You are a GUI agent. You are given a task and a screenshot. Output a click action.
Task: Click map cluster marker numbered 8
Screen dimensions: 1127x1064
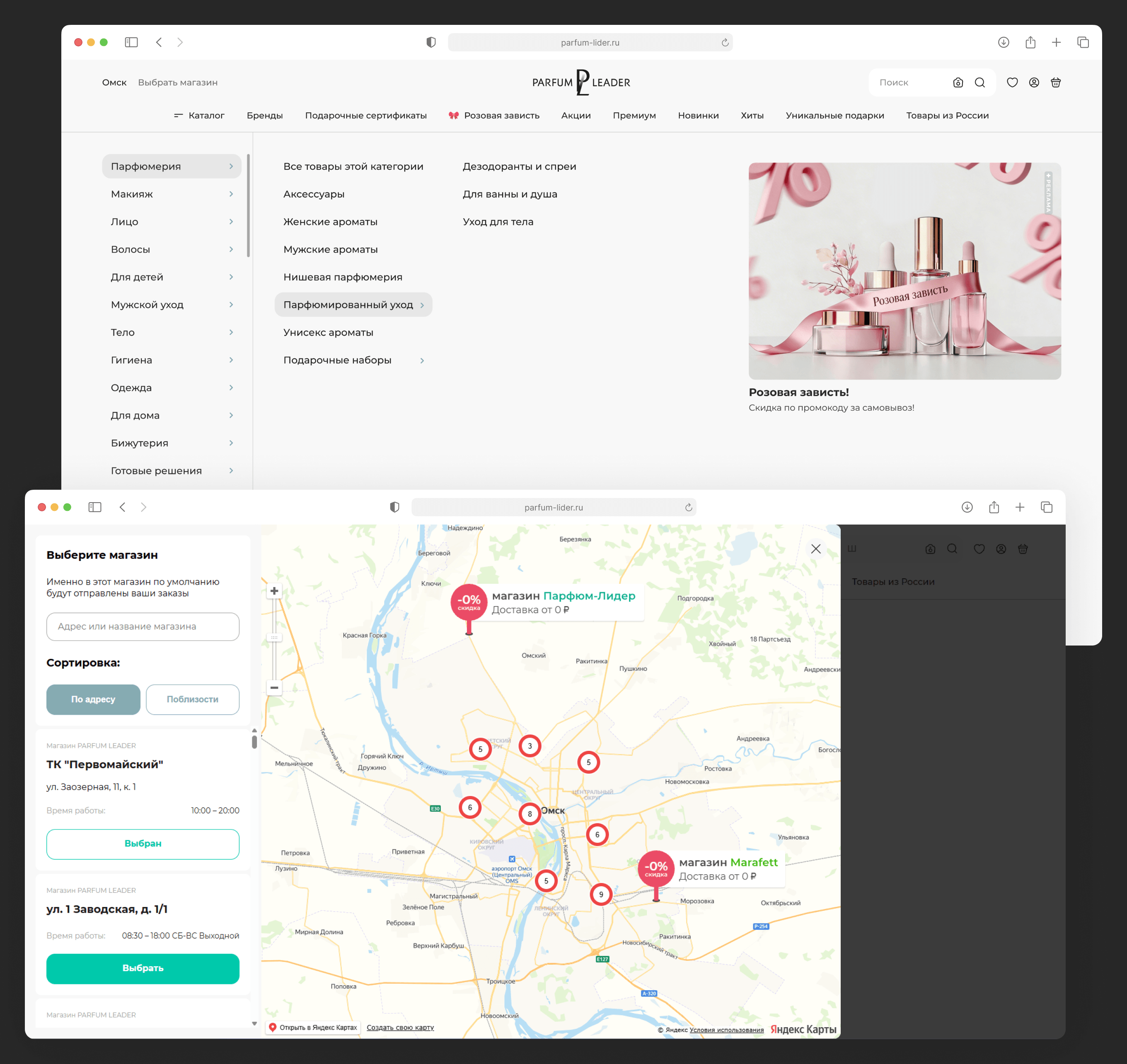point(530,814)
